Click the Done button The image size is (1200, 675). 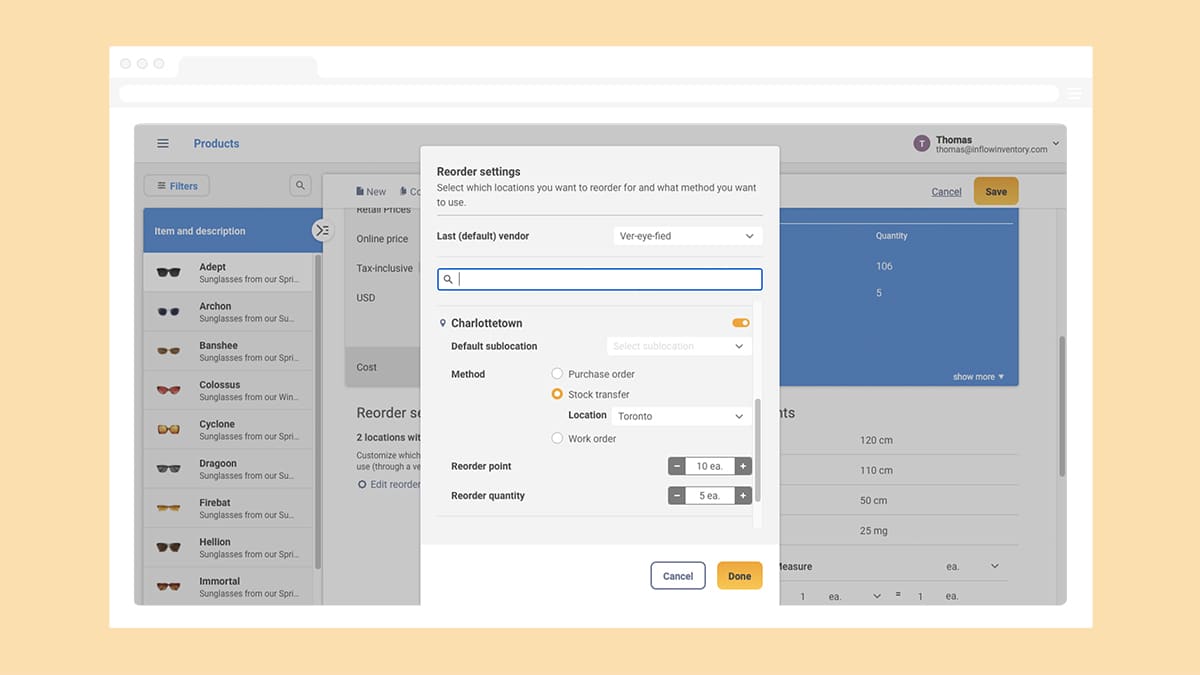(x=739, y=576)
